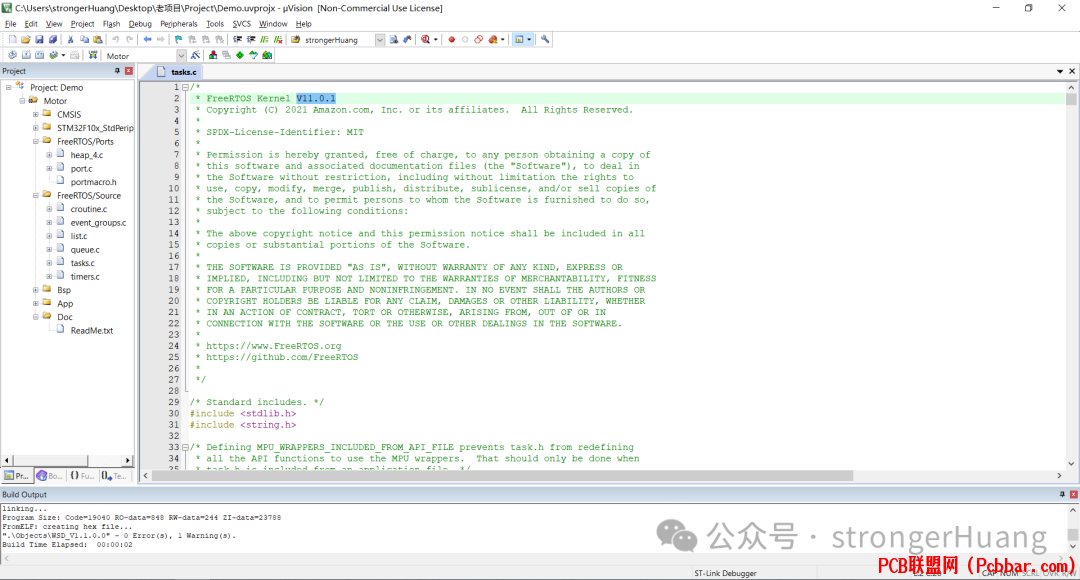Open the window layout dropdown arrow
The width and height of the screenshot is (1080, 580).
click(529, 40)
